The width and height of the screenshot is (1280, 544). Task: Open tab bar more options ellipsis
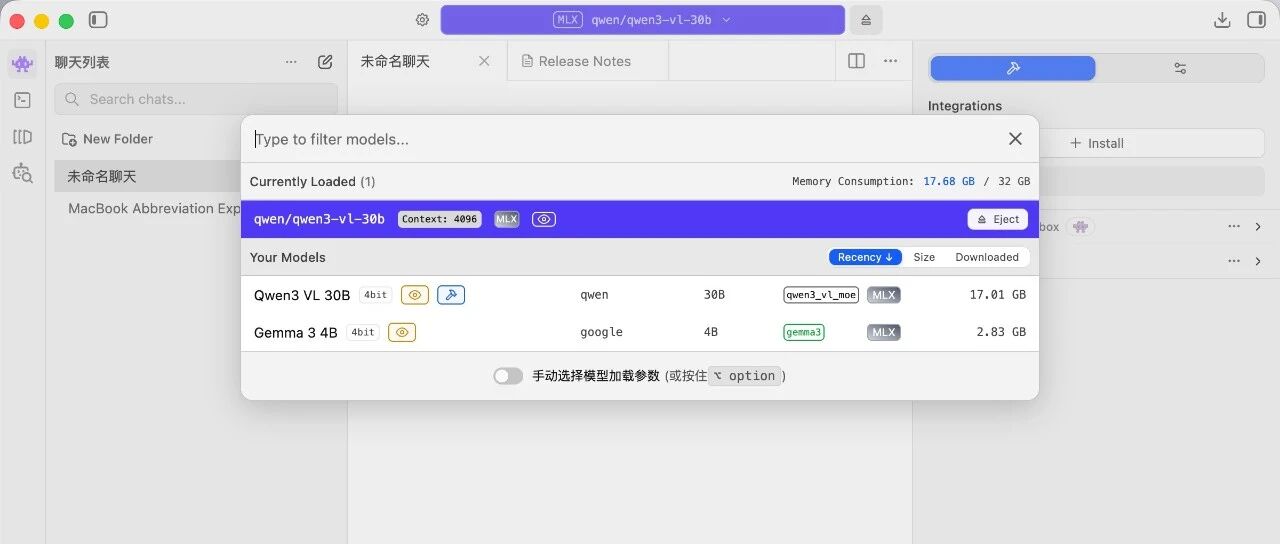890,61
